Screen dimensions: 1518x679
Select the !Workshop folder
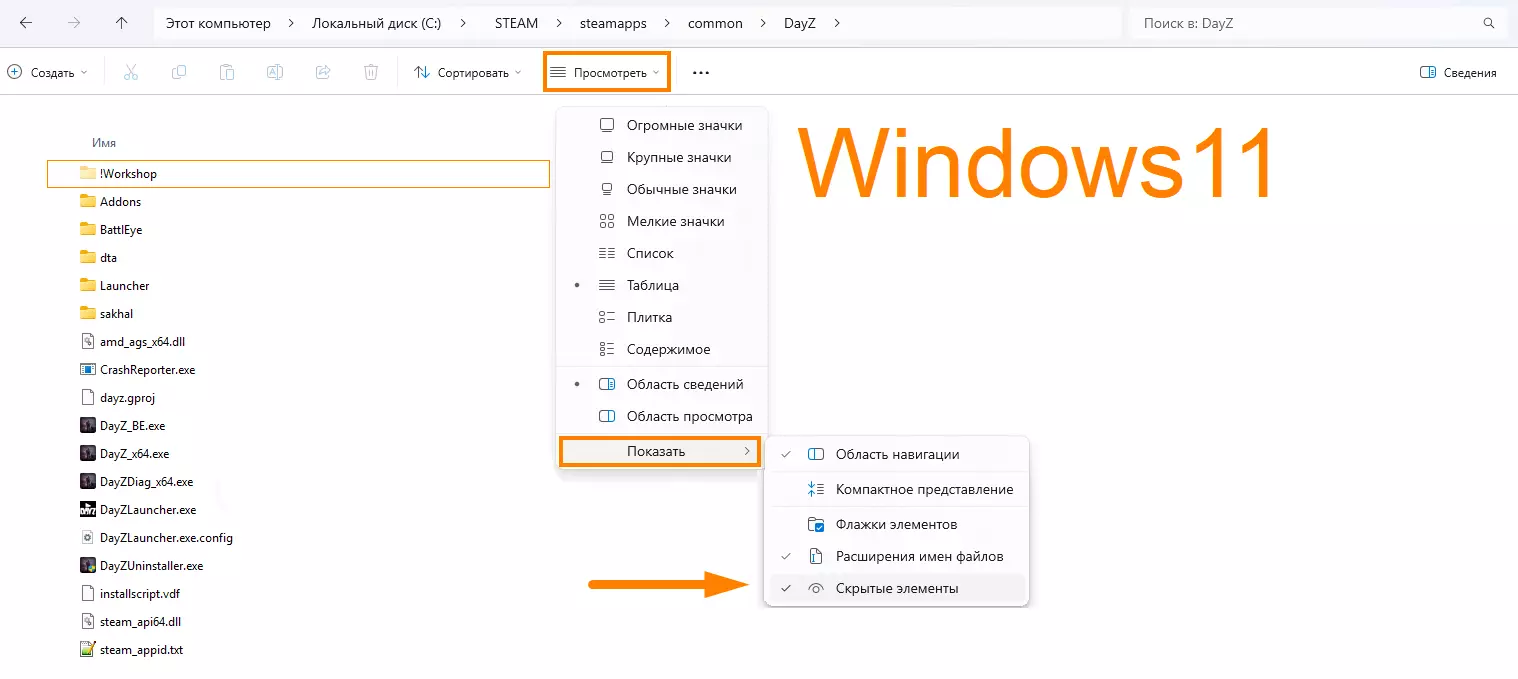click(x=298, y=173)
